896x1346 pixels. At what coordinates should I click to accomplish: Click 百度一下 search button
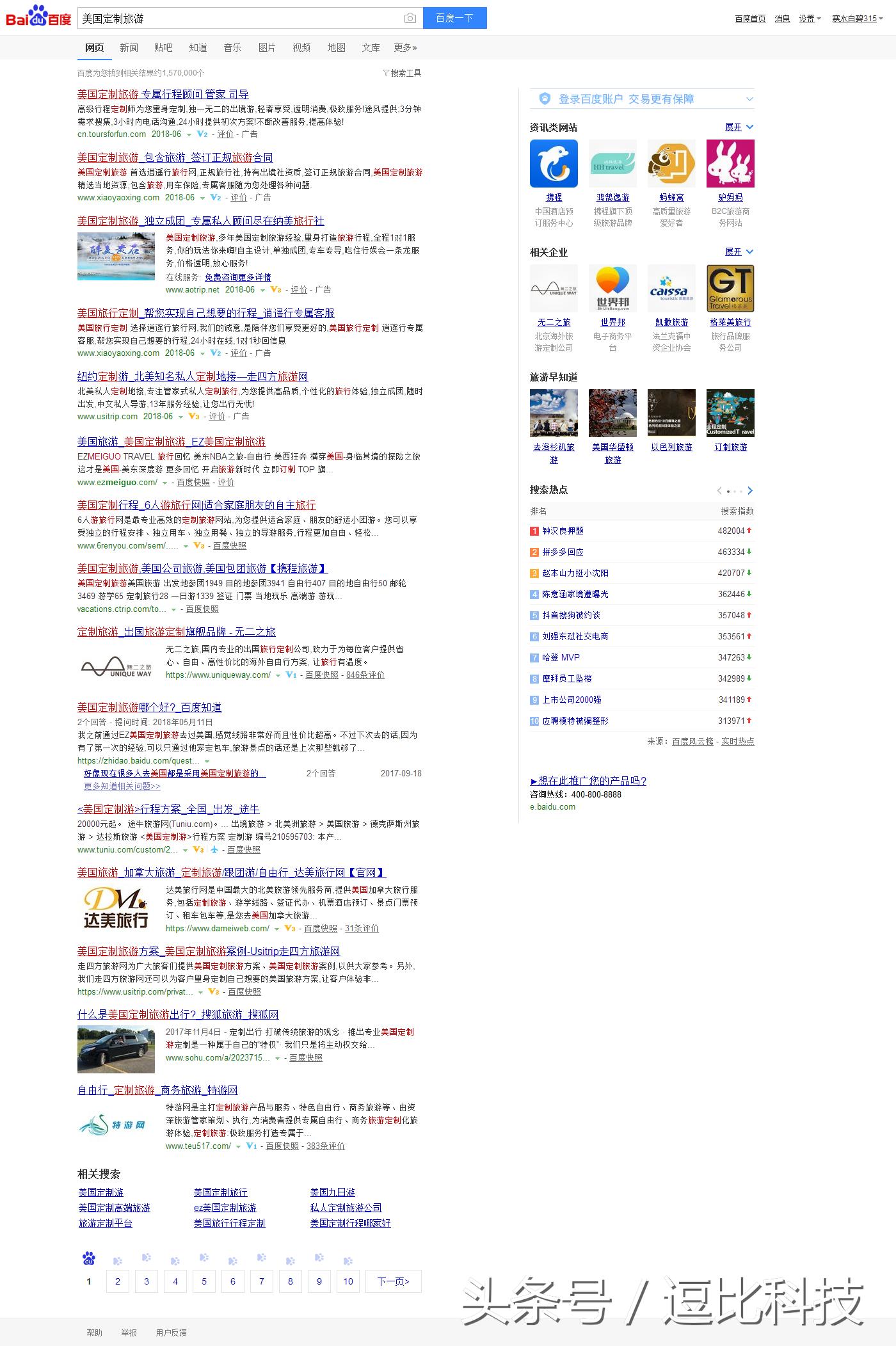tap(454, 18)
